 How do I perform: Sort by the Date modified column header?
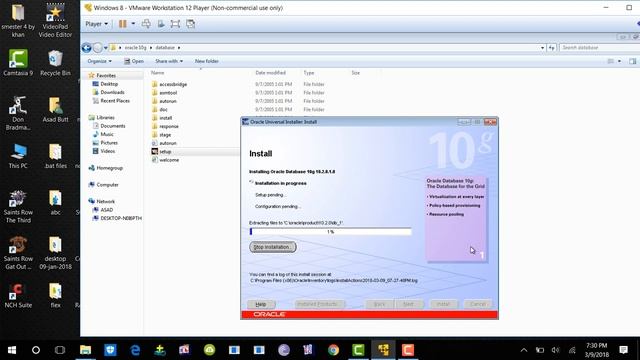click(270, 73)
